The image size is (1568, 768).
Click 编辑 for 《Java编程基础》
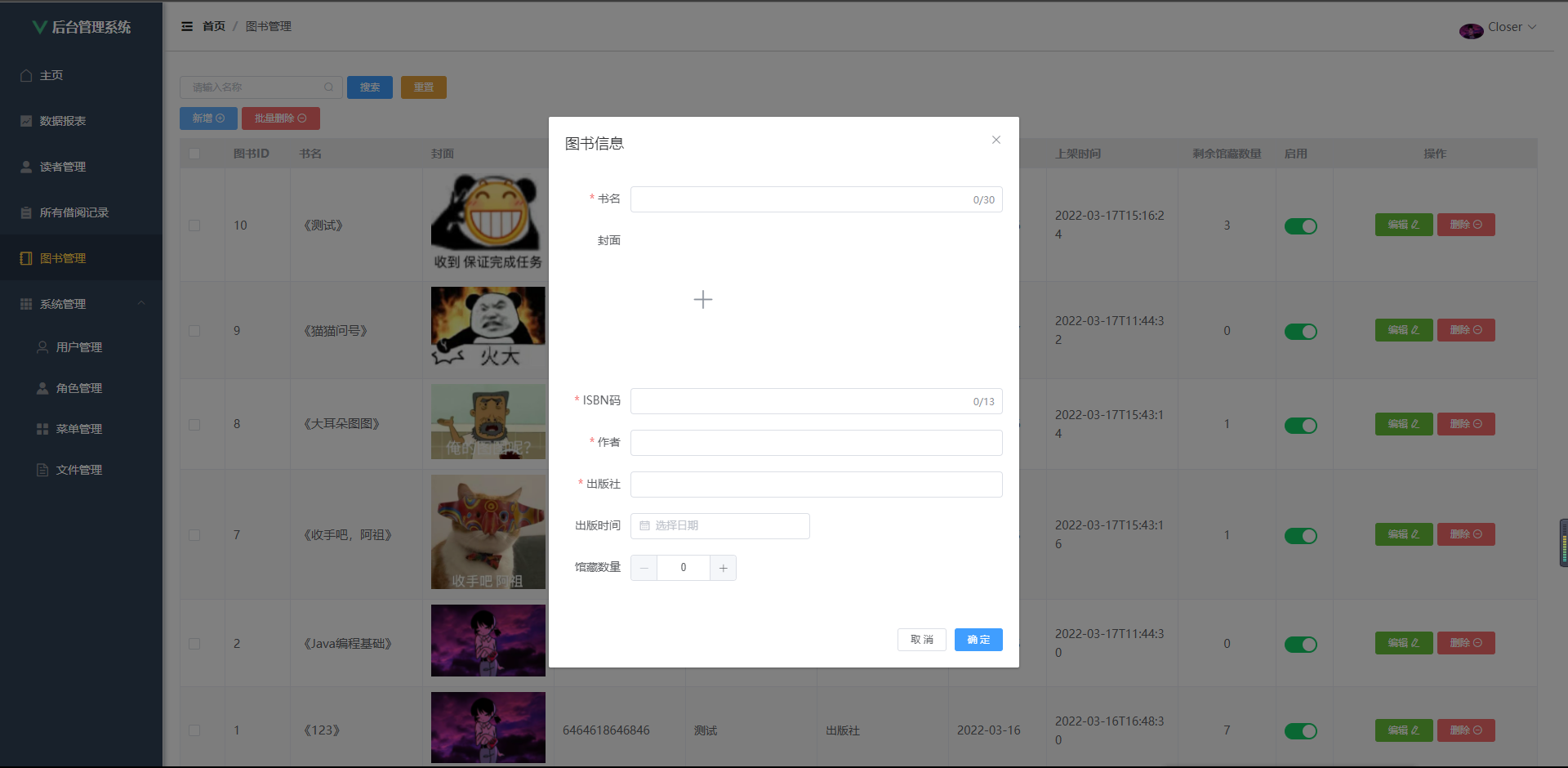click(x=1404, y=643)
